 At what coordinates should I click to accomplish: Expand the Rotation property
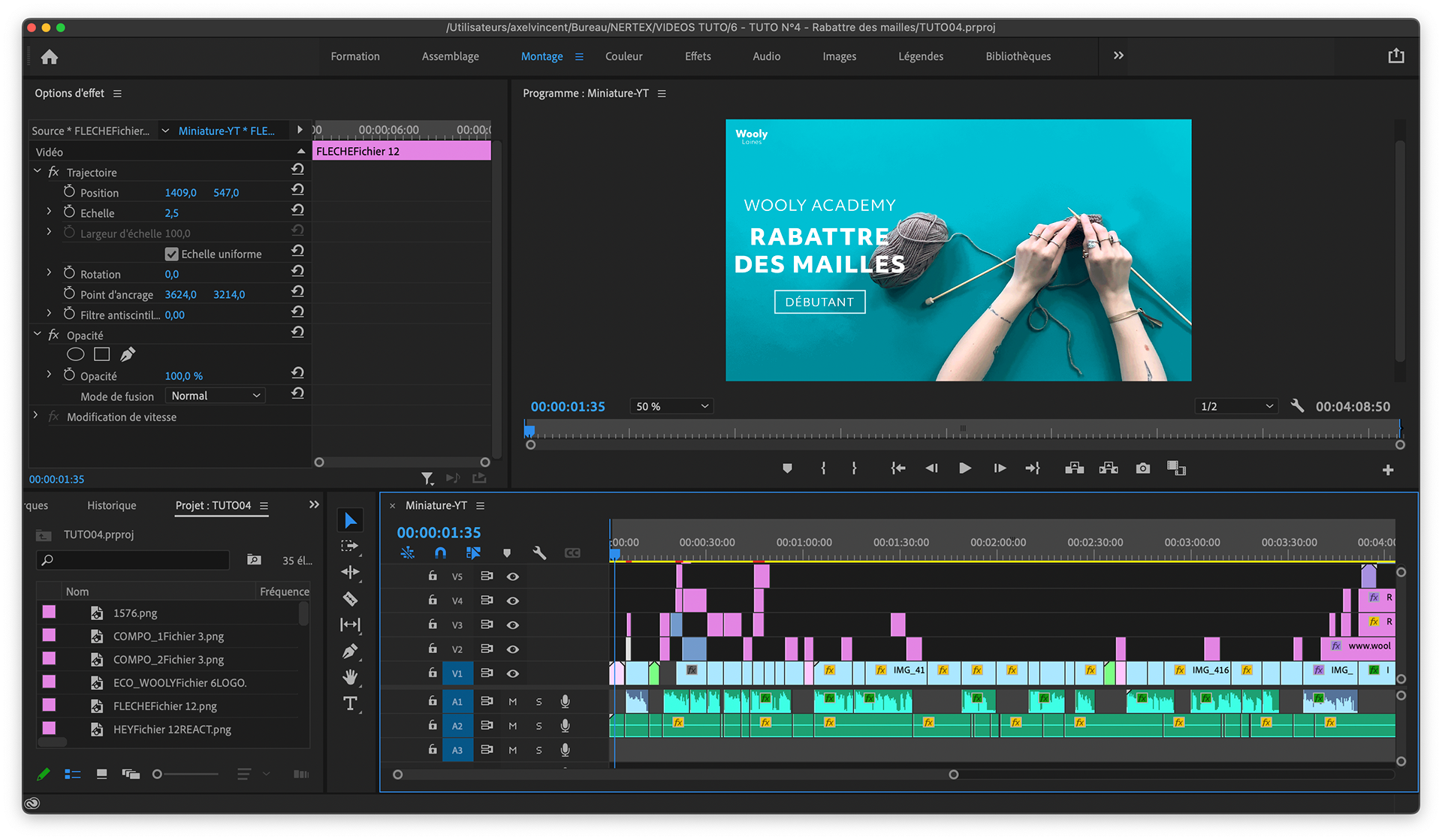click(50, 272)
